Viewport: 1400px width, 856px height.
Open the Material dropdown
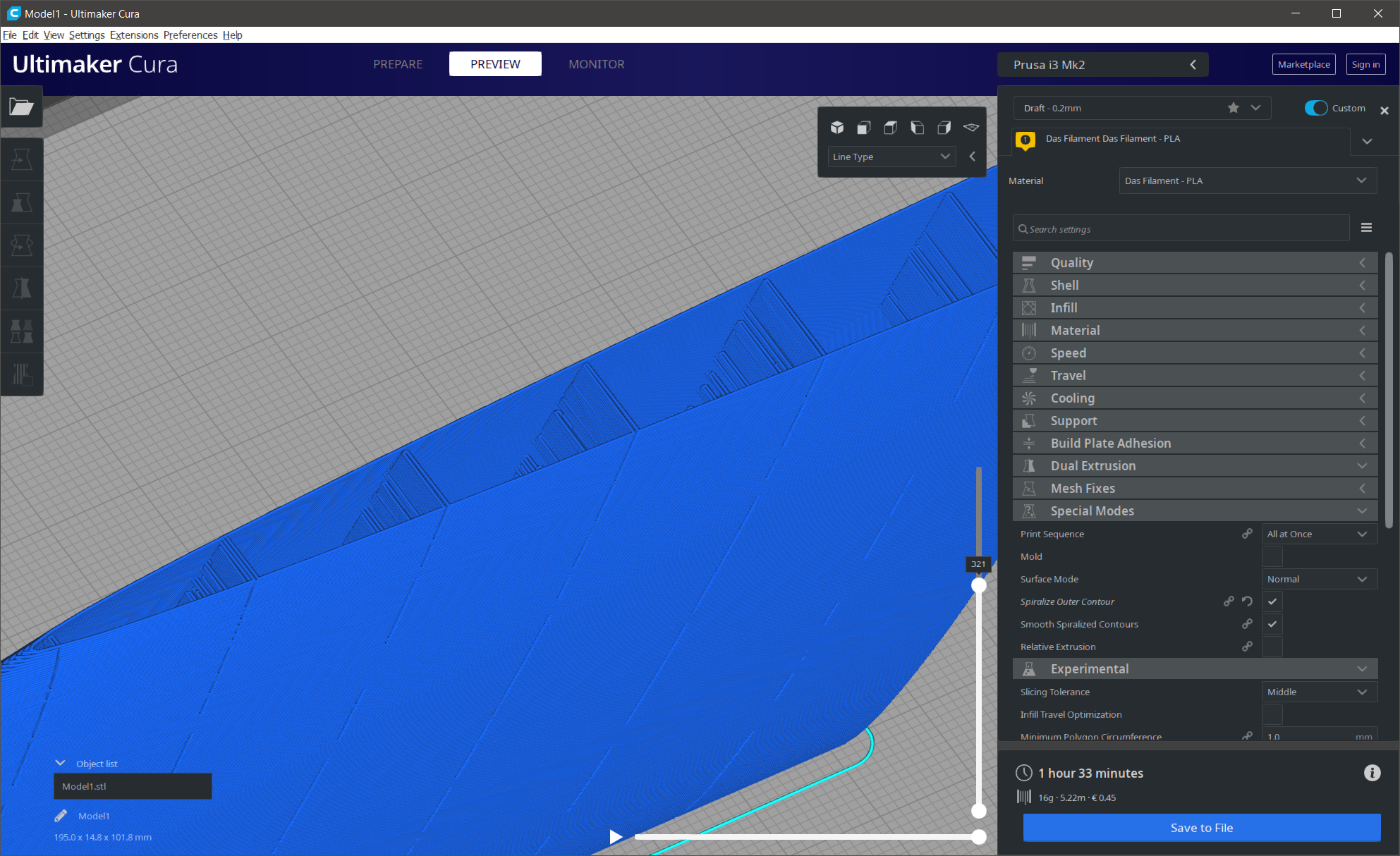coord(1248,181)
